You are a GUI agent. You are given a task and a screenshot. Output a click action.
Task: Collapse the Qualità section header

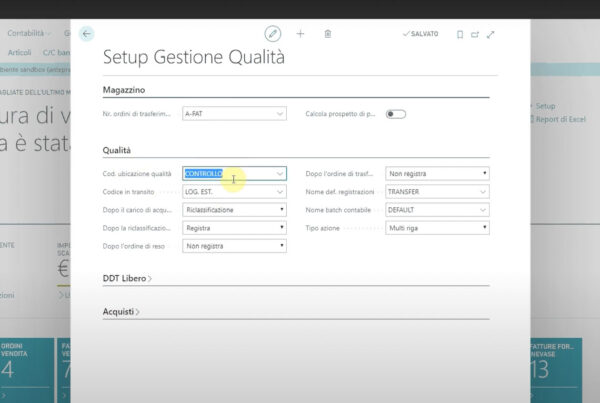pos(117,150)
